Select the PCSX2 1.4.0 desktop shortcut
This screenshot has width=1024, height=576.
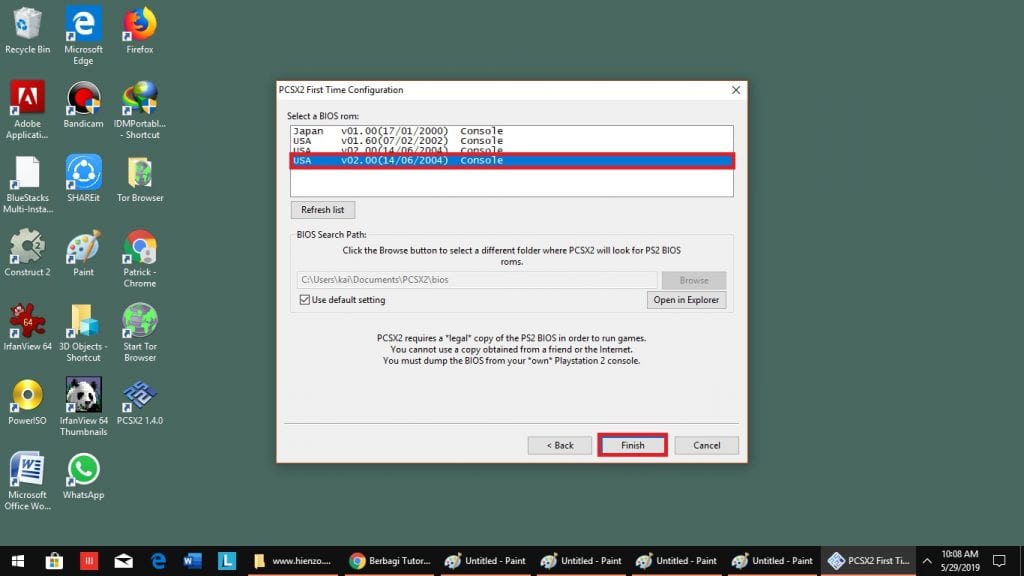click(x=140, y=402)
